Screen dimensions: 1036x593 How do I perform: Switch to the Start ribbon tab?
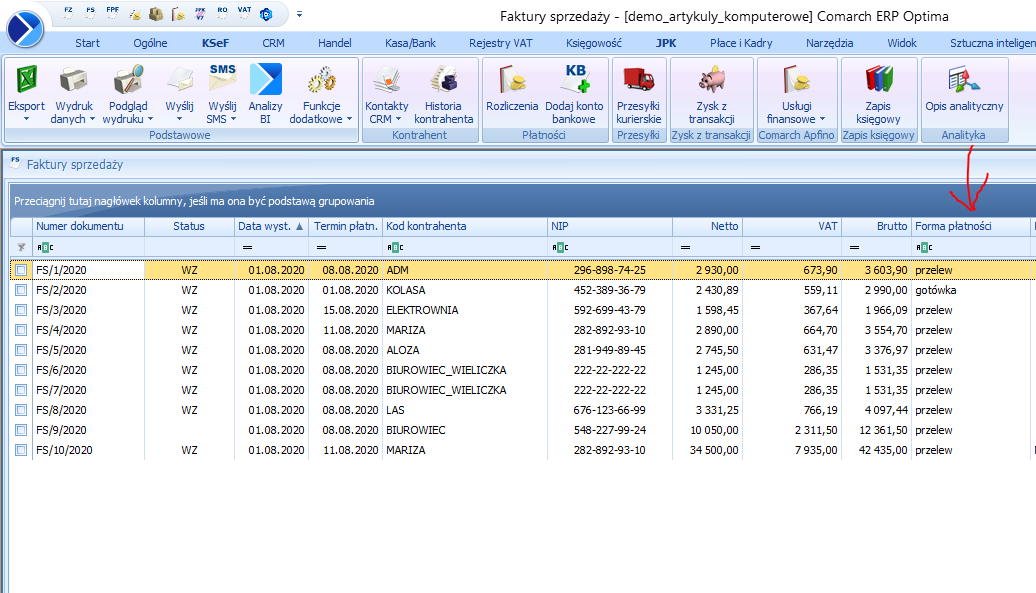click(x=87, y=43)
